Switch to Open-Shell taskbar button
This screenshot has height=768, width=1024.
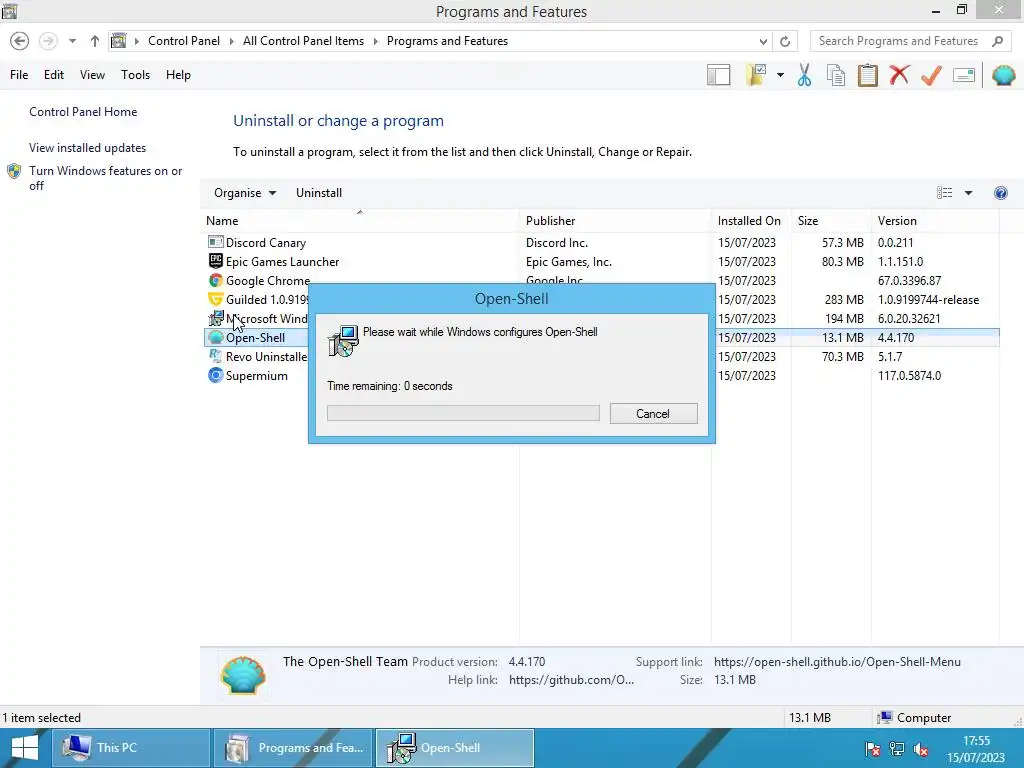click(x=455, y=748)
